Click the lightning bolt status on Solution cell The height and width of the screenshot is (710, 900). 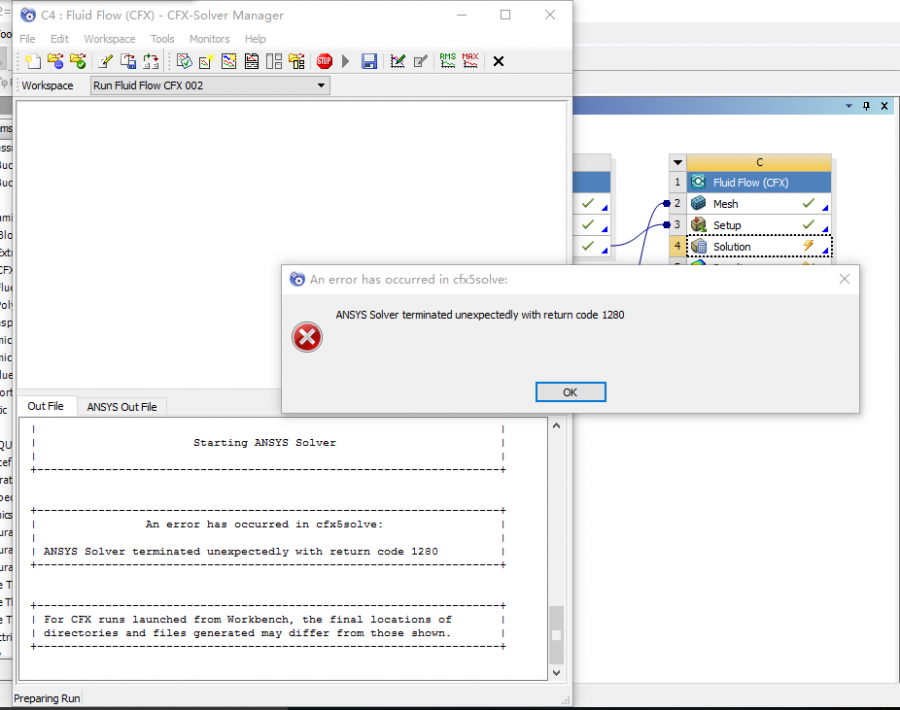[x=808, y=246]
